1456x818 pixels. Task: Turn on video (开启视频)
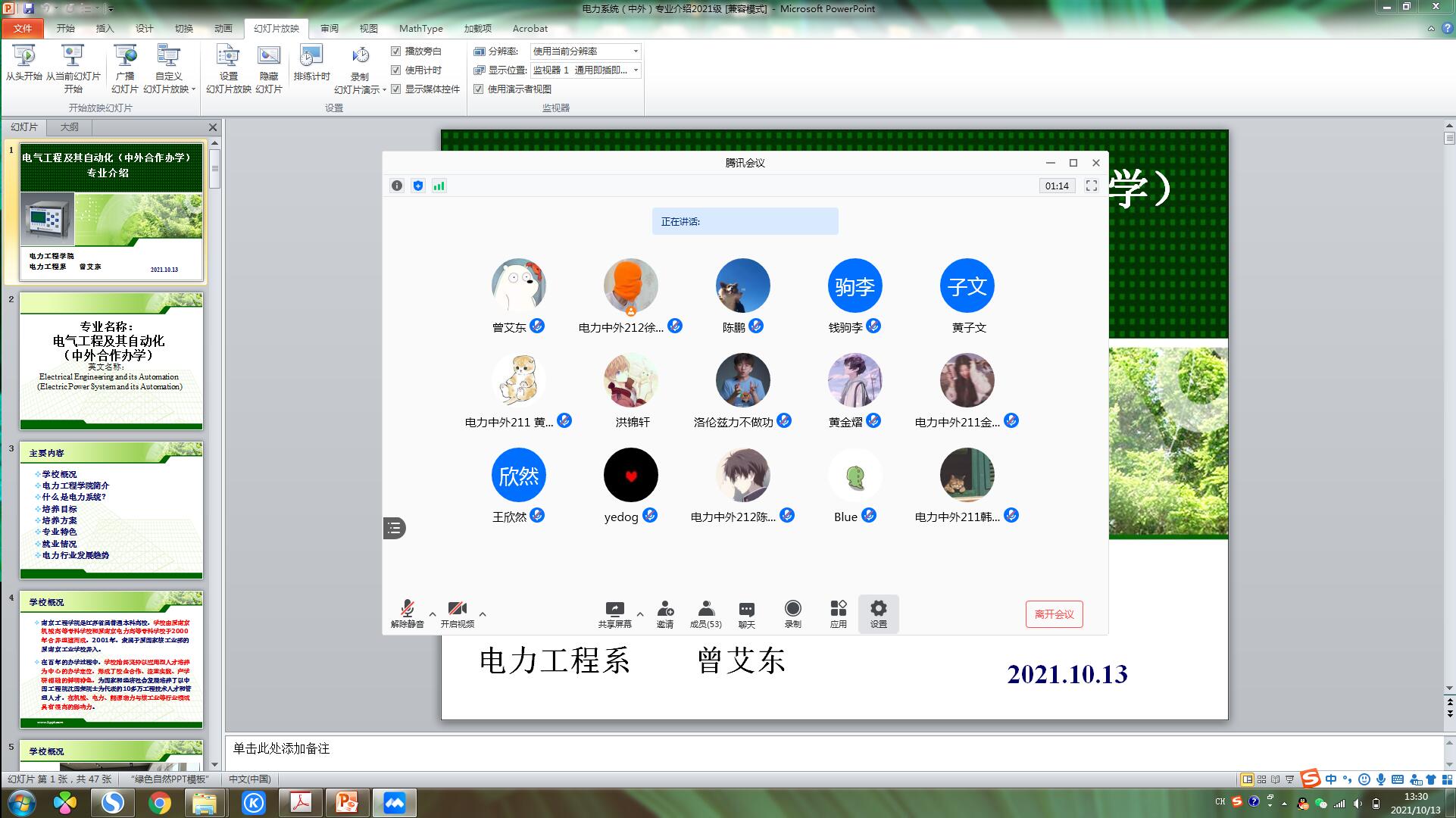click(458, 614)
